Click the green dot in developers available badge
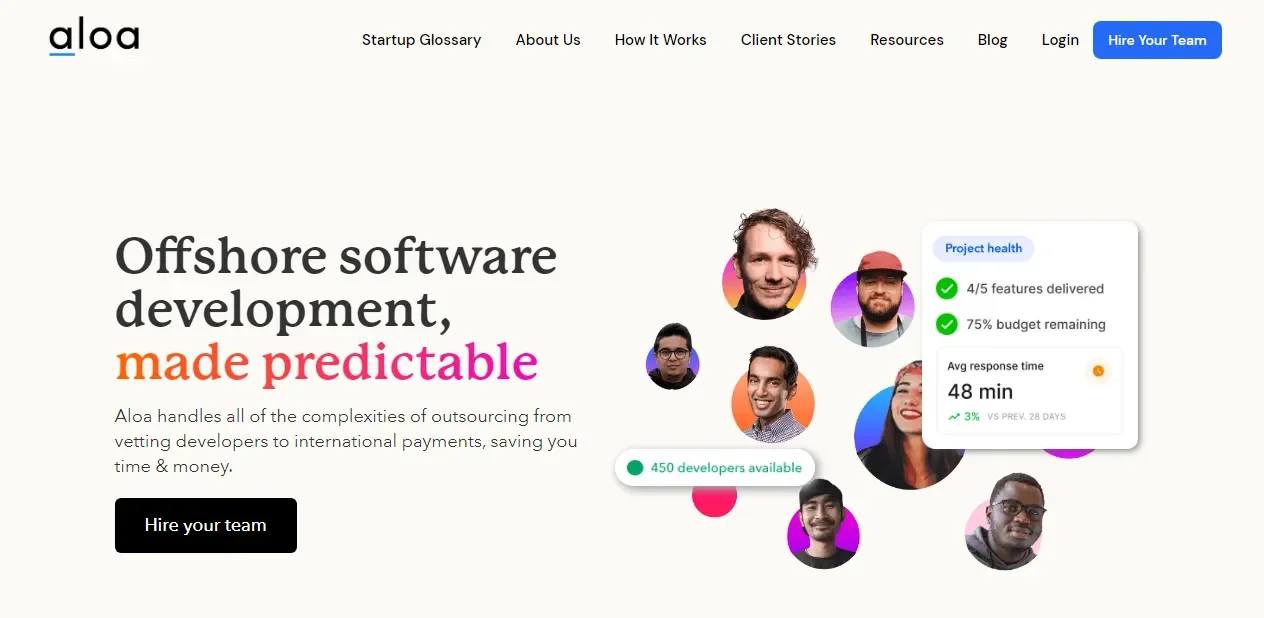 click(634, 467)
